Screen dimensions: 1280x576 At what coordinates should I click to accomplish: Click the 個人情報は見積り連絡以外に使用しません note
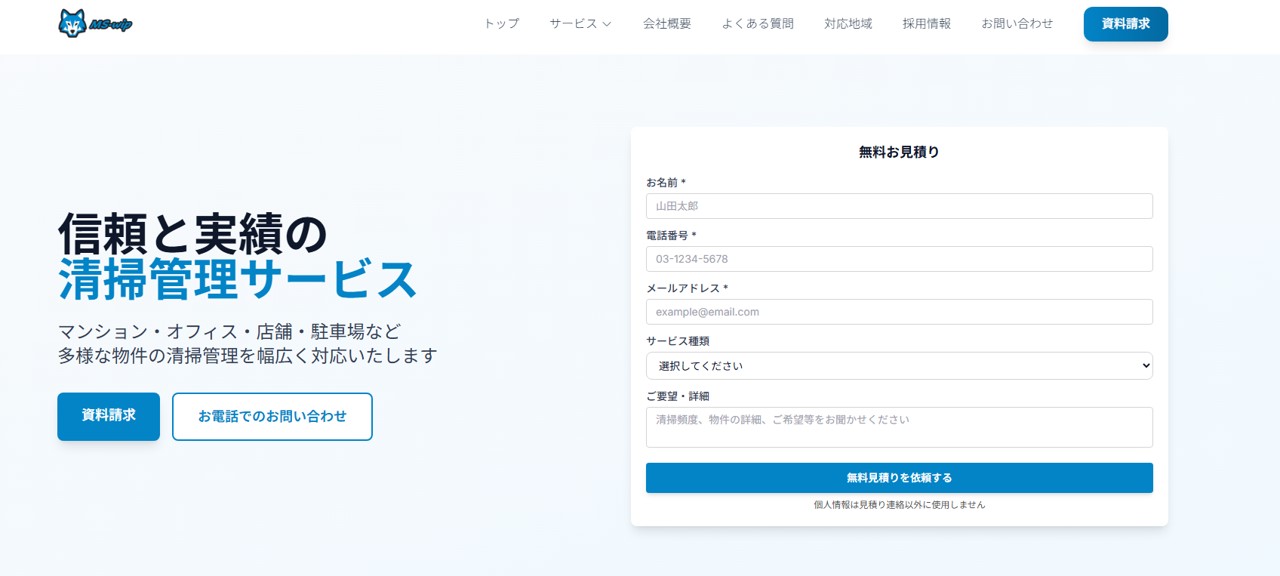[899, 505]
